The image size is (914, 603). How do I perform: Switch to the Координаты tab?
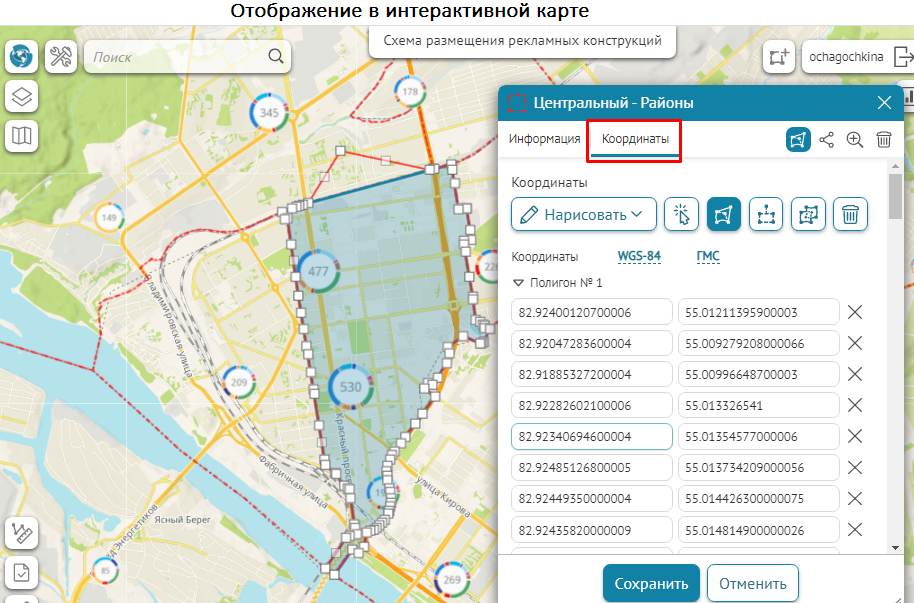coord(634,139)
